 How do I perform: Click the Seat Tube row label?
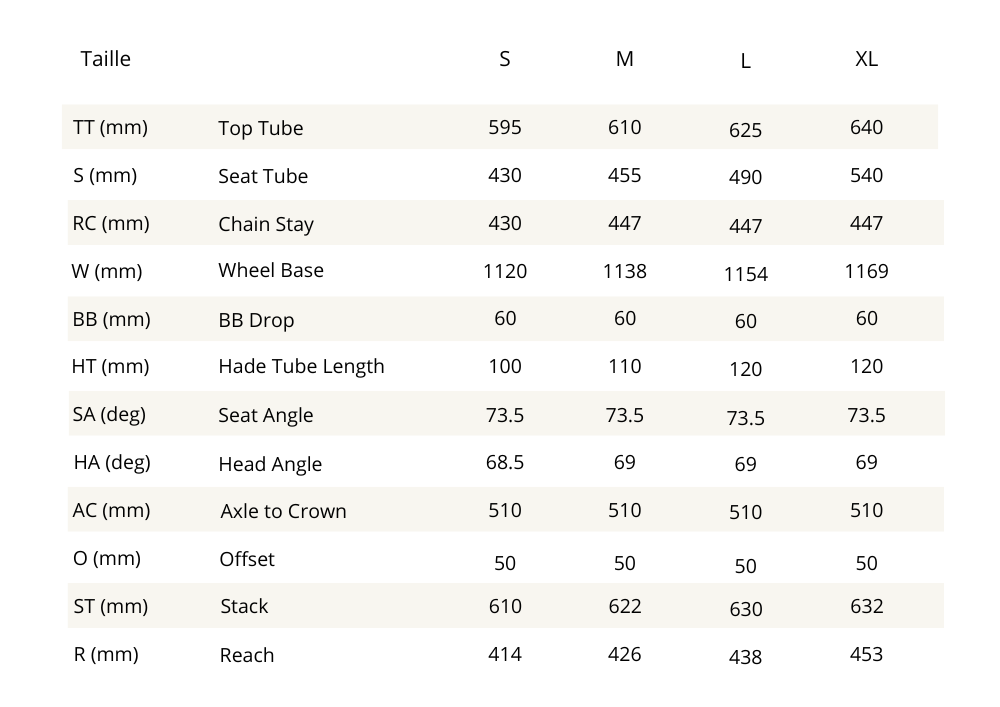point(263,176)
